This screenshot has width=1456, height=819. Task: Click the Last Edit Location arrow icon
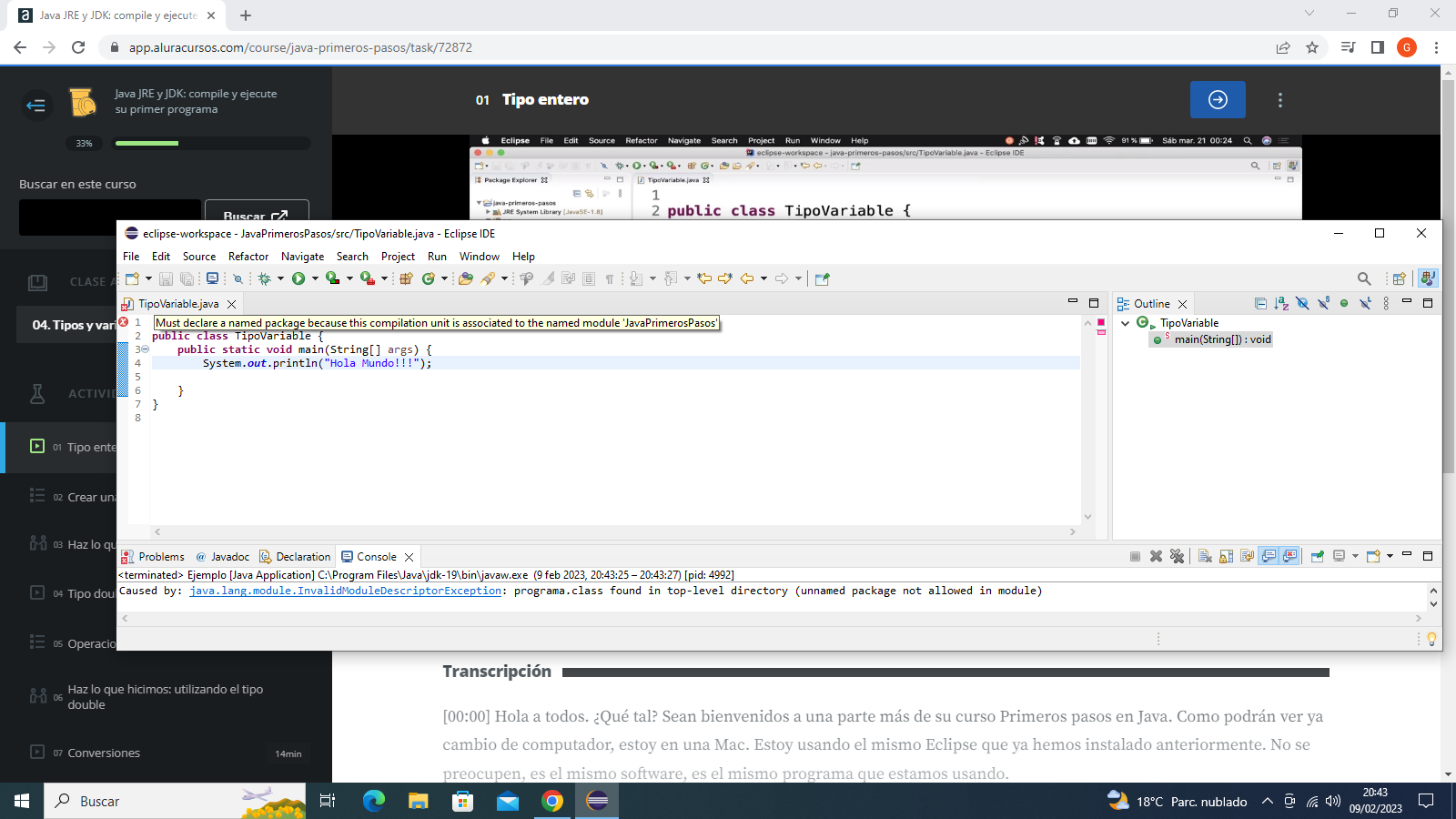[704, 278]
